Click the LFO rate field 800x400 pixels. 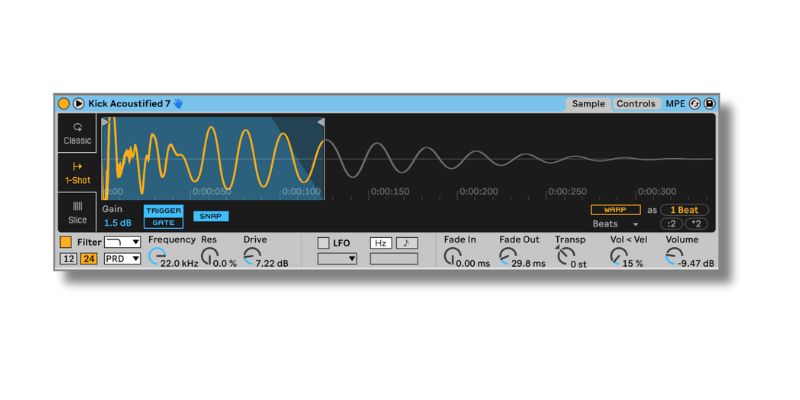394,259
